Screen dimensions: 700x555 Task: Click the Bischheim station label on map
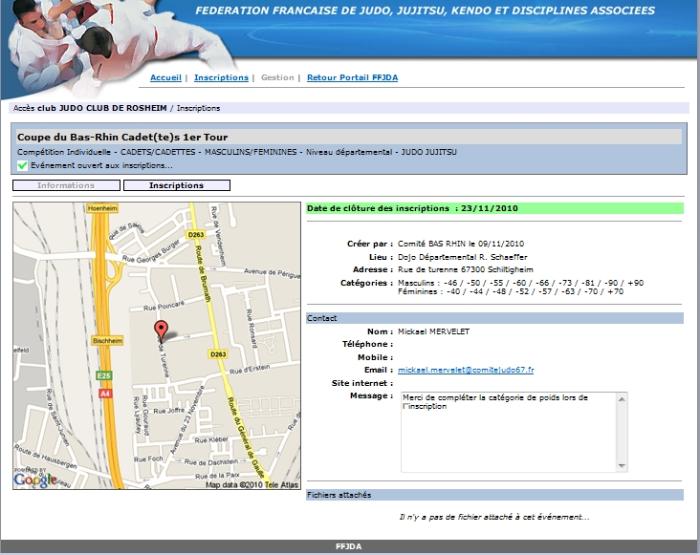pyautogui.click(x=106, y=340)
